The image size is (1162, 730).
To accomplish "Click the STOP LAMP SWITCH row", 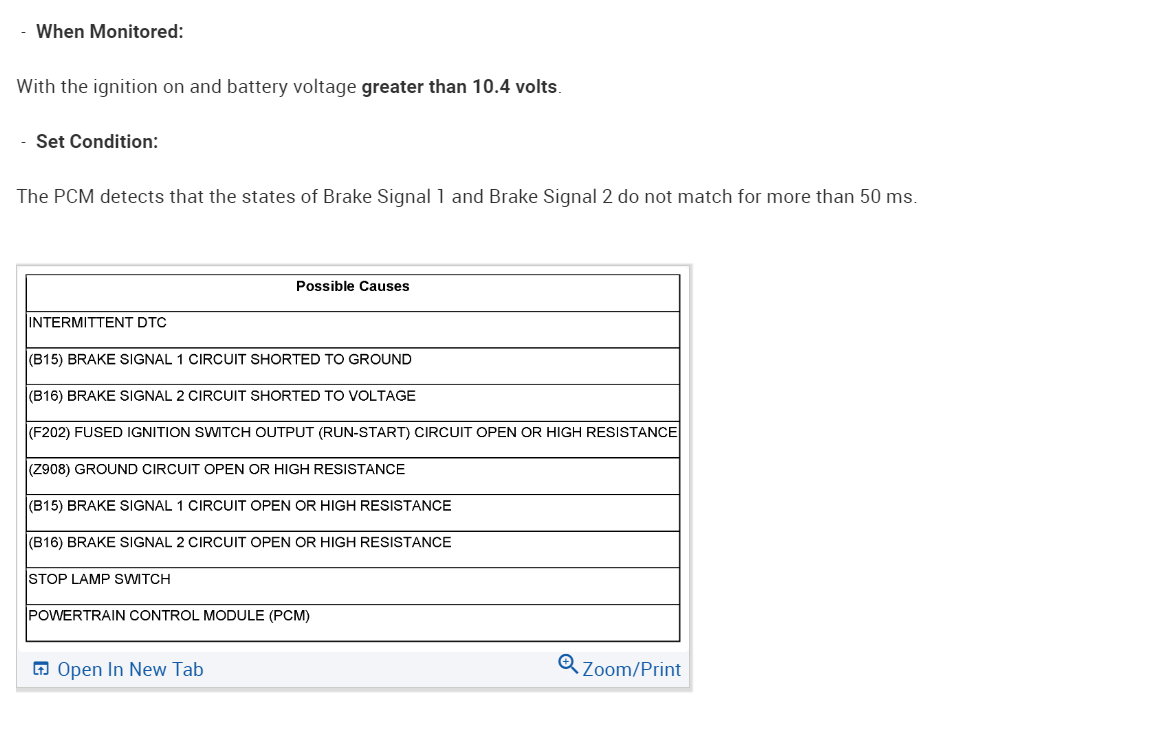I will point(100,579).
